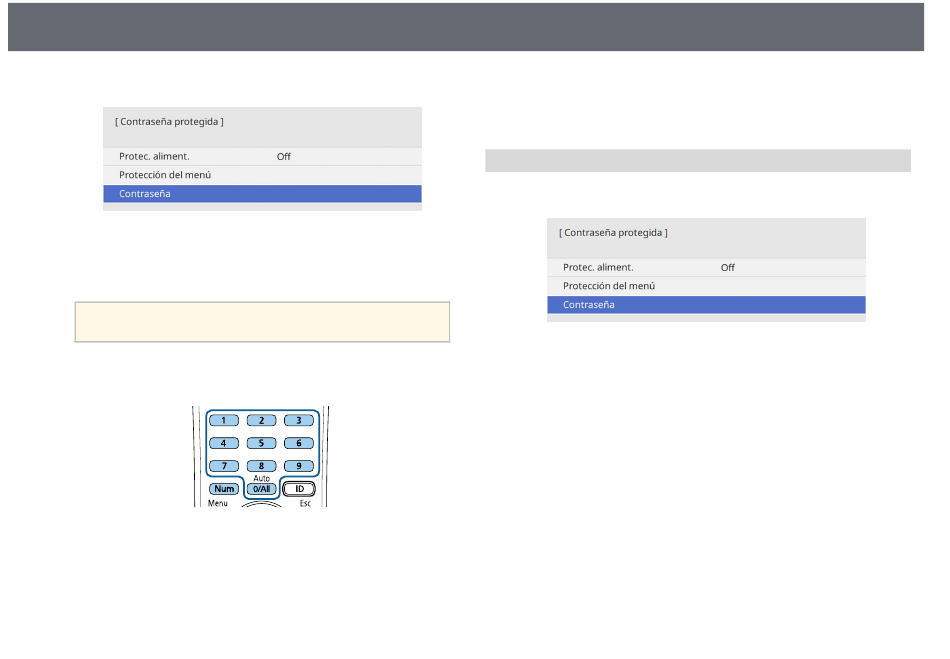Click the Contraseña protegida title above the remote
Screen dimensions: 950x659
169,122
